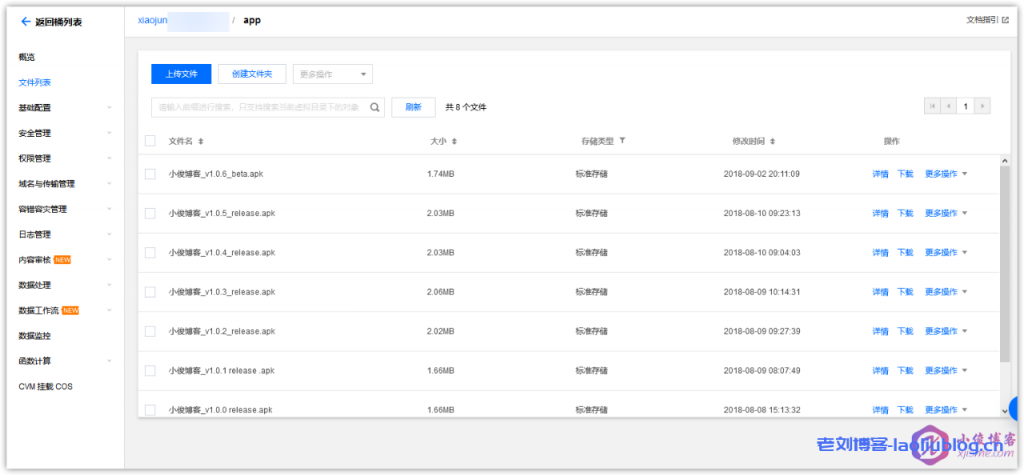Click the blue 上传文件 button
The height and width of the screenshot is (475, 1024).
click(x=181, y=74)
